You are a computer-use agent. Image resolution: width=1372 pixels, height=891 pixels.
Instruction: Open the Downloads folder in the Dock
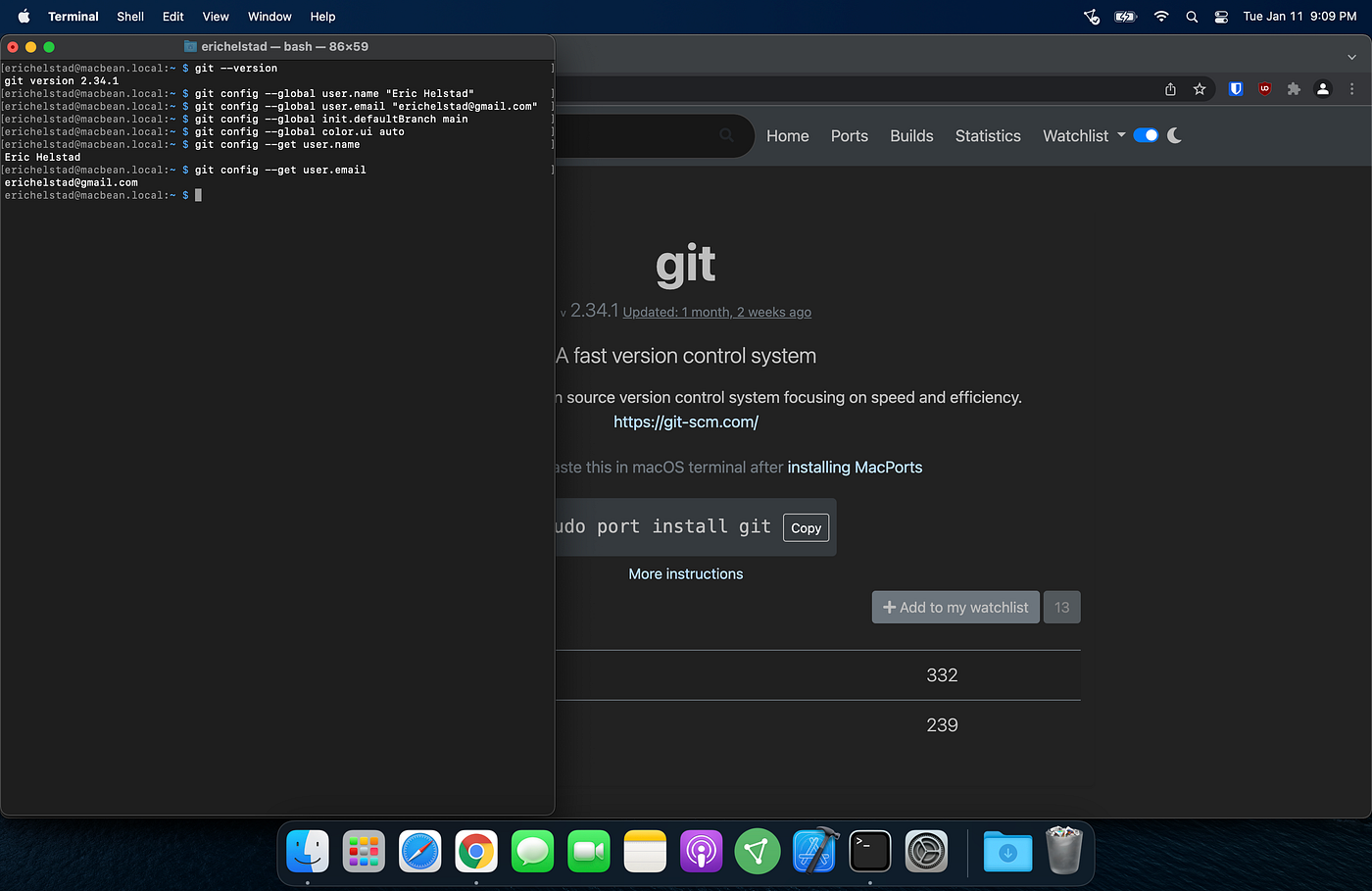(1007, 851)
